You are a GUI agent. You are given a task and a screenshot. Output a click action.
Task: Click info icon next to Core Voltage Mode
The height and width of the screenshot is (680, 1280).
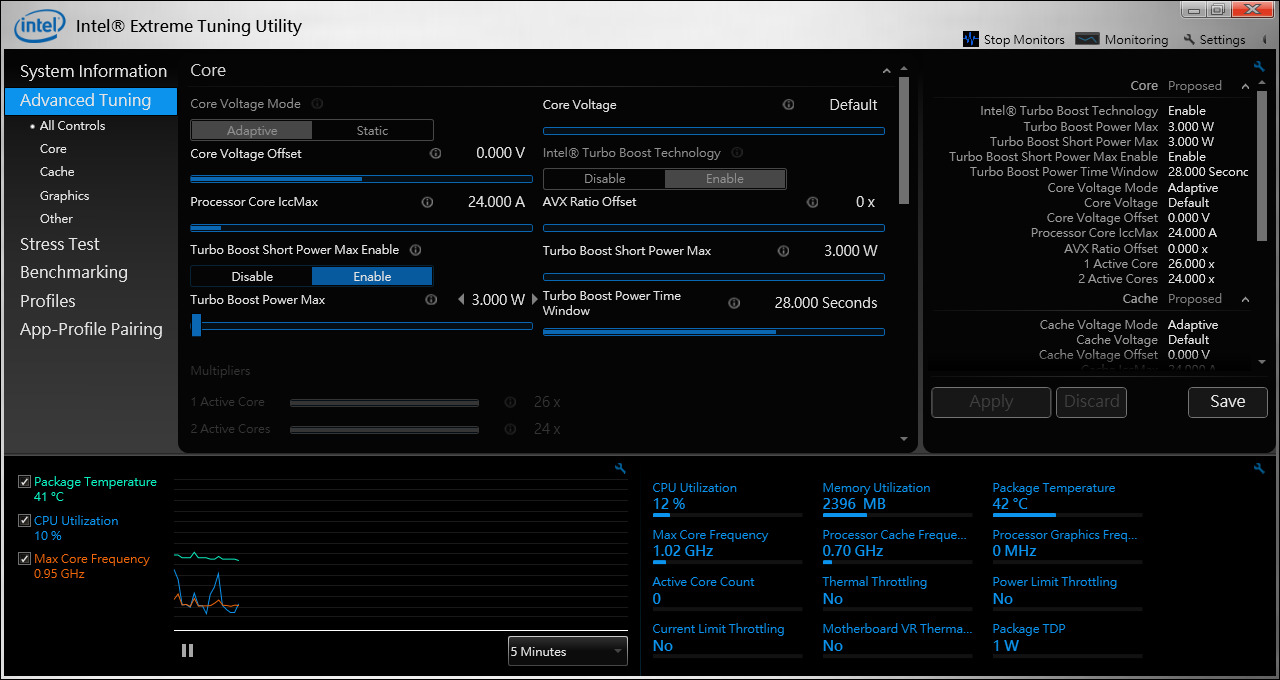(x=317, y=104)
